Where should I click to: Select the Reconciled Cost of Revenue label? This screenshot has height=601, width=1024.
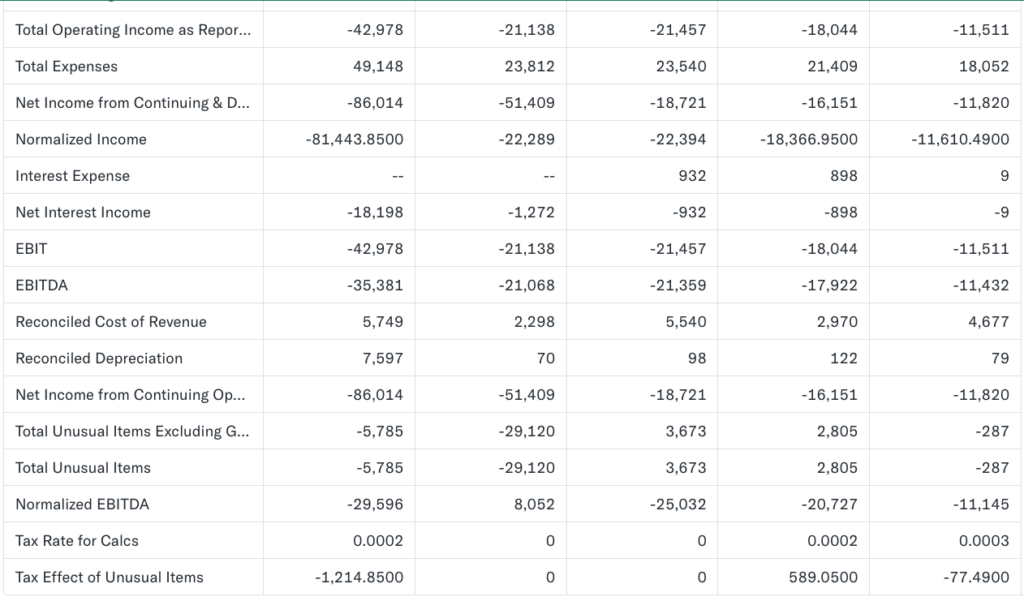[111, 322]
